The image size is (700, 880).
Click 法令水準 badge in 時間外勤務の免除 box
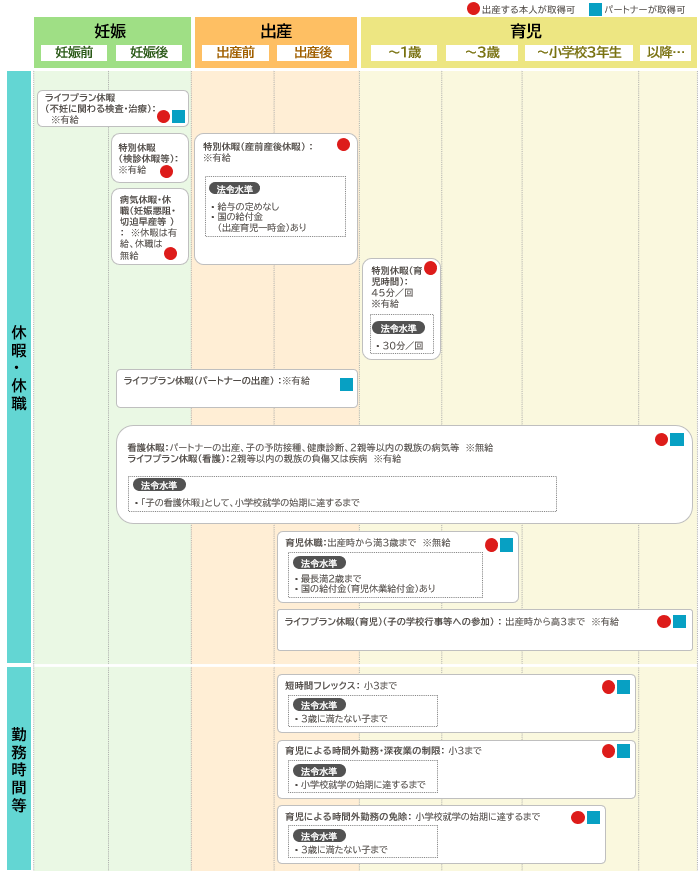(x=319, y=836)
